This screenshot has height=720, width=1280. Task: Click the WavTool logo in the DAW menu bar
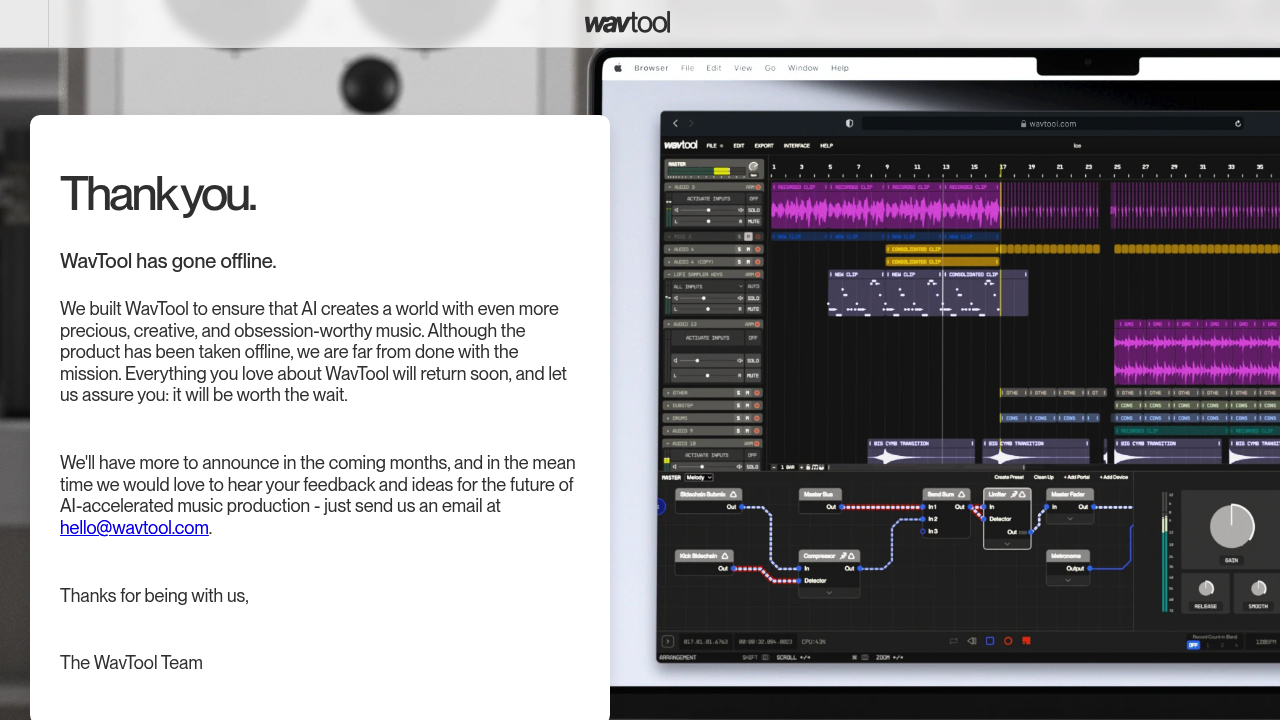[x=679, y=145]
